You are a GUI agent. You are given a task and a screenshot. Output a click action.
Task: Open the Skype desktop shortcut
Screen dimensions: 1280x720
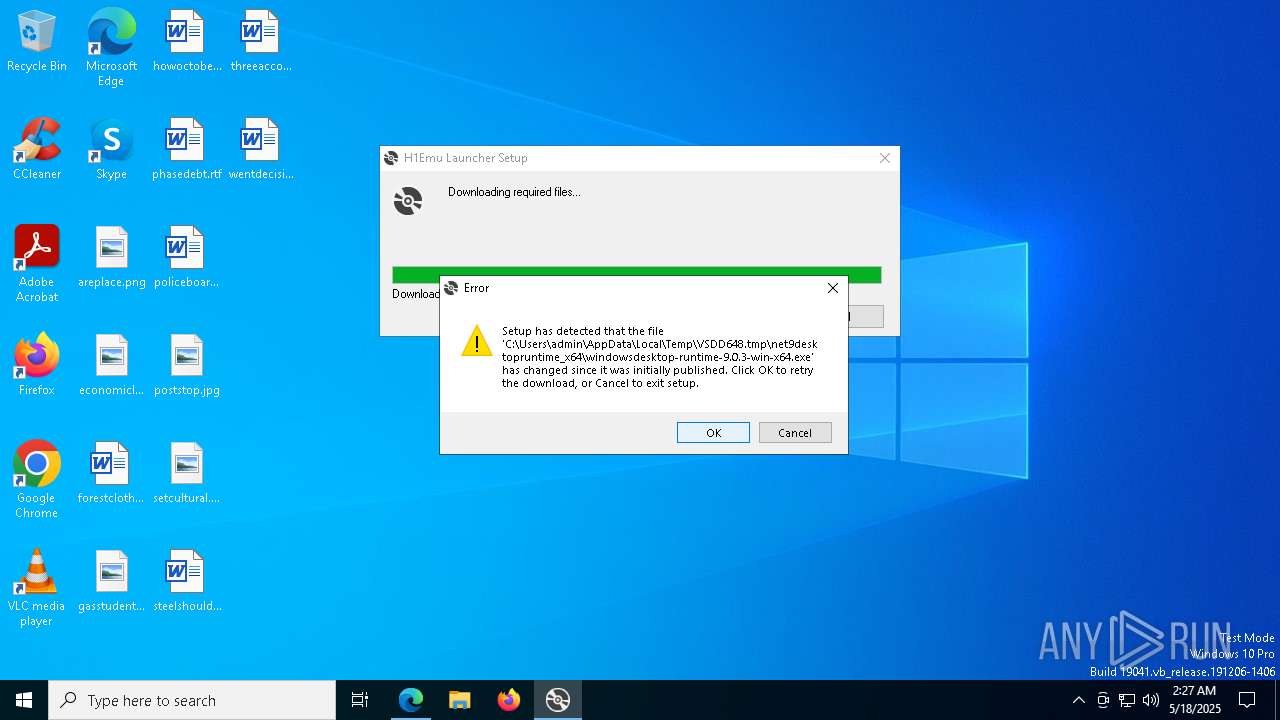(111, 150)
